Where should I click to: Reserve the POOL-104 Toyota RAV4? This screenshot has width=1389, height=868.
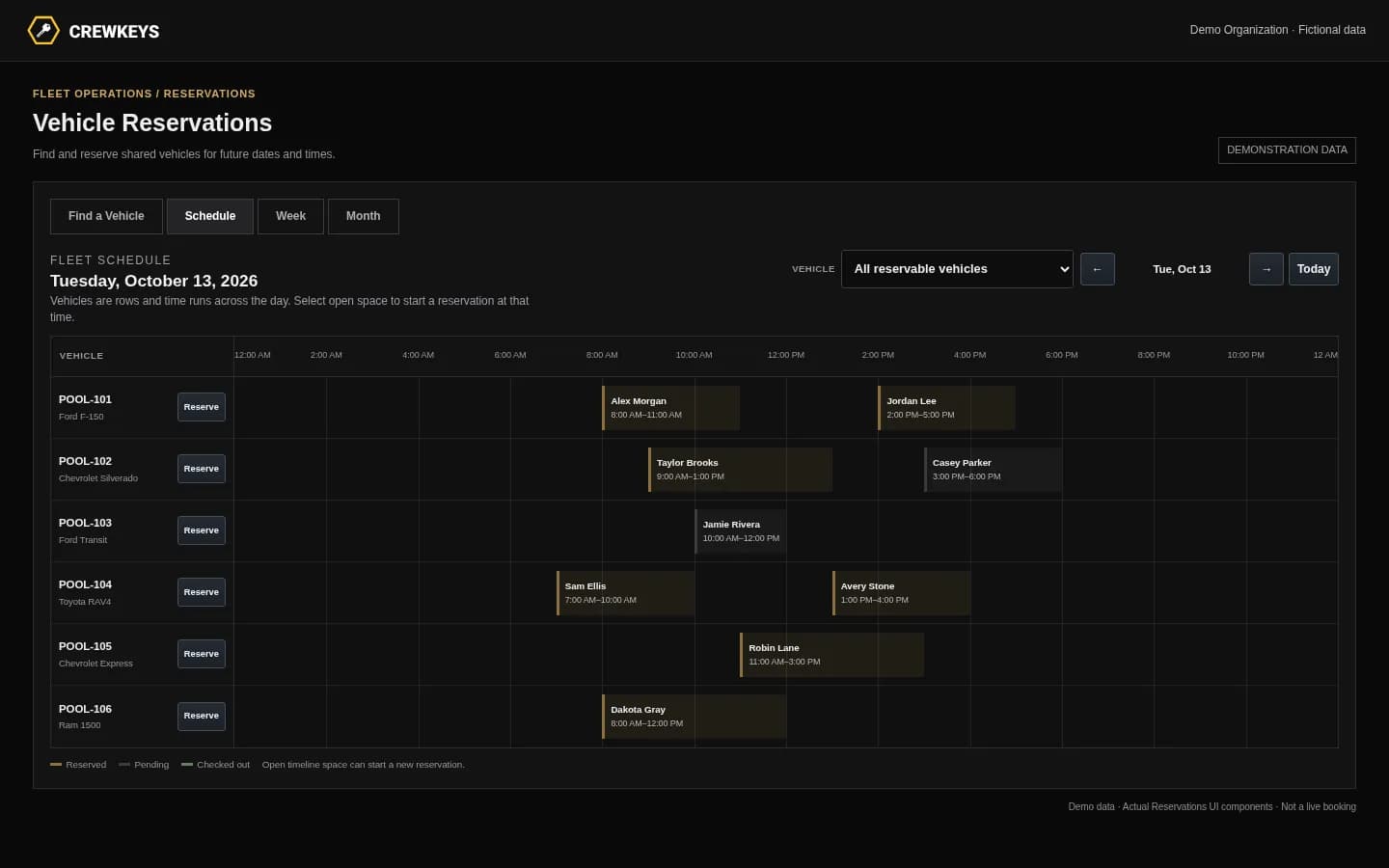[x=202, y=592]
